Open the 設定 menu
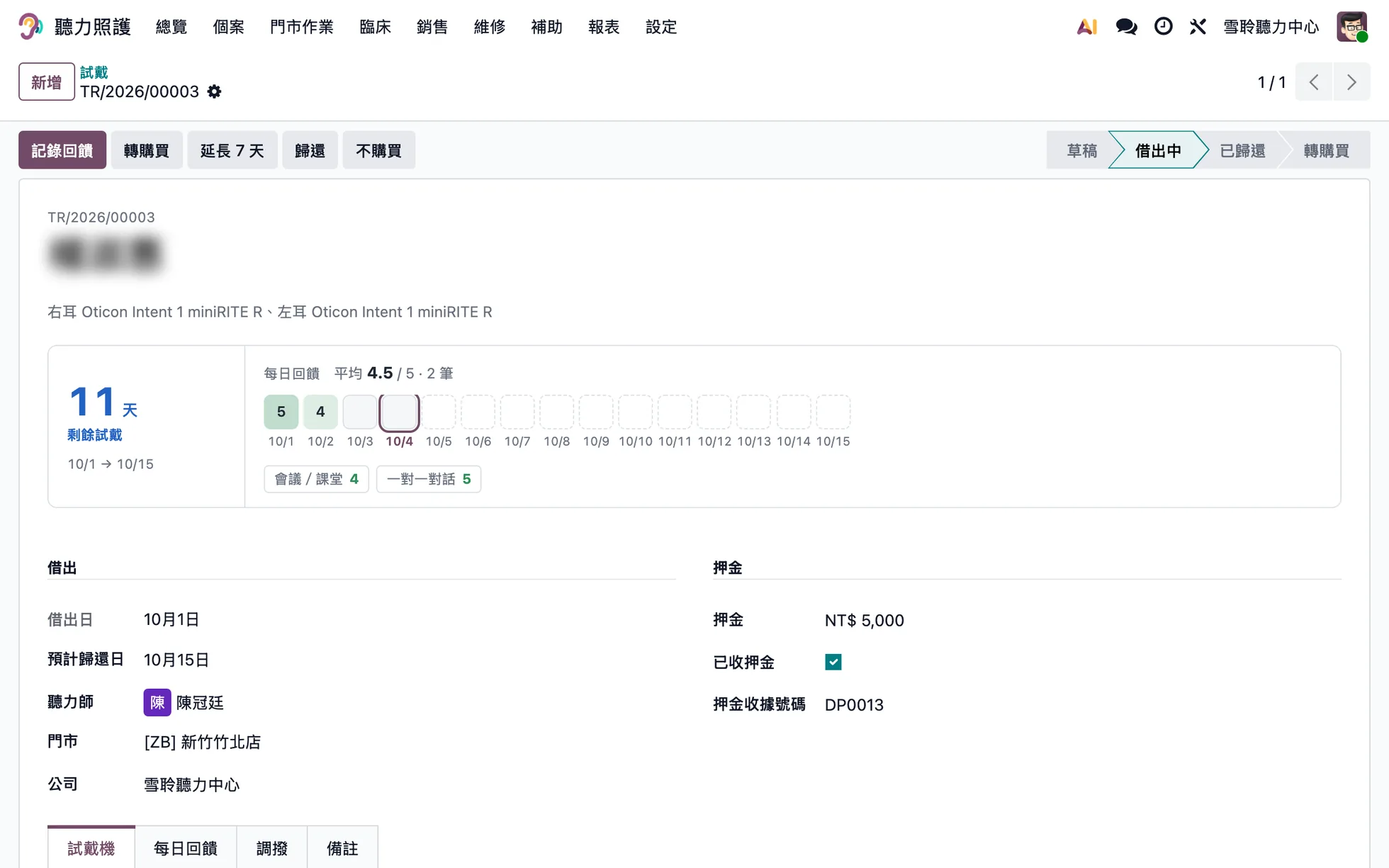The width and height of the screenshot is (1389, 868). point(661,27)
